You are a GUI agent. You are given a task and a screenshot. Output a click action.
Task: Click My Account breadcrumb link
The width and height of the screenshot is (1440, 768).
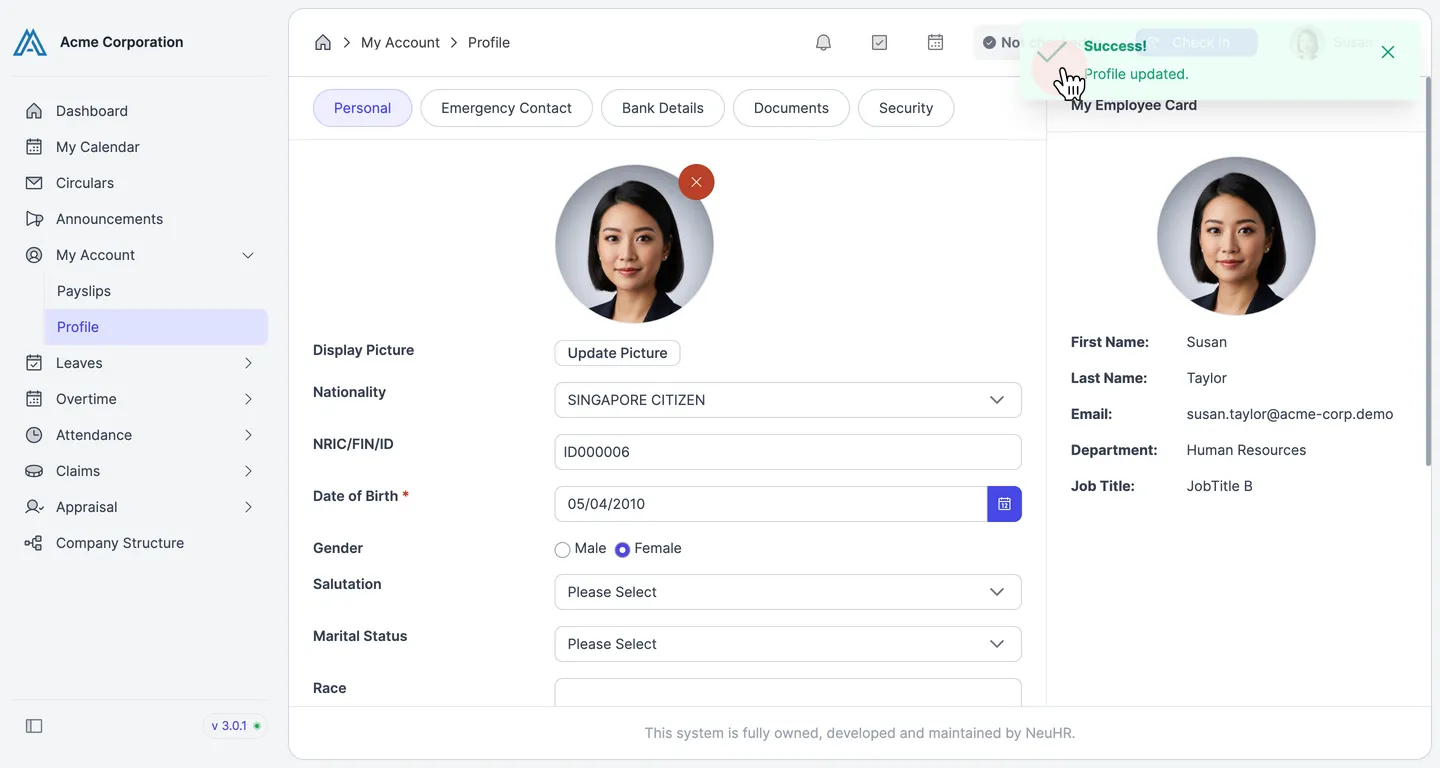[x=400, y=42]
